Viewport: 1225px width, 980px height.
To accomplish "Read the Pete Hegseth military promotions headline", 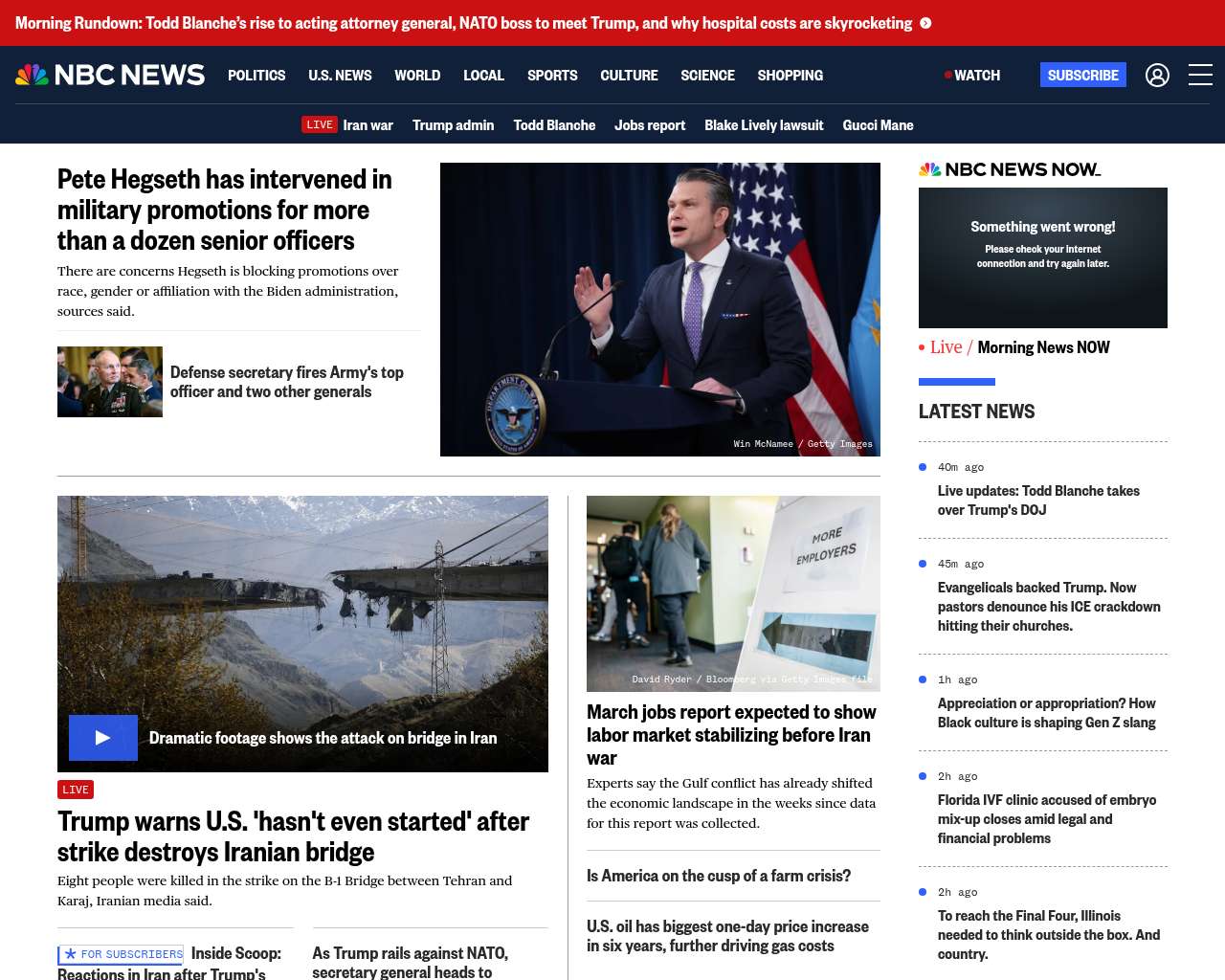I will 225,210.
